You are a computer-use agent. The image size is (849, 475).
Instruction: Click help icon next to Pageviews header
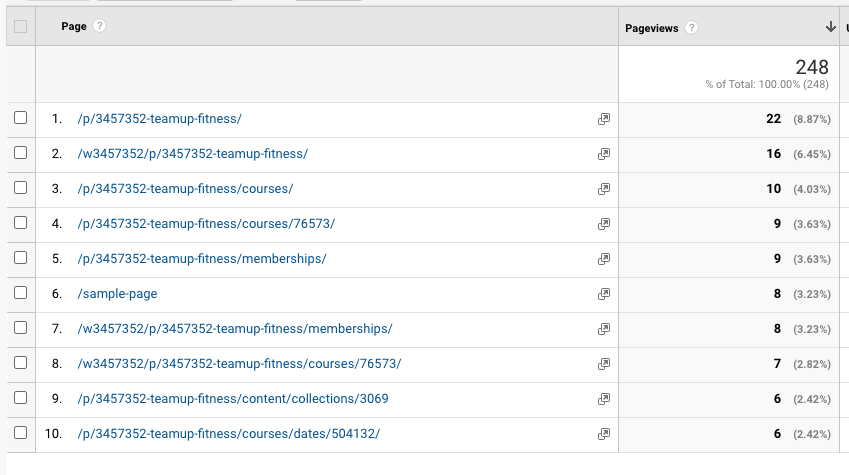click(692, 28)
